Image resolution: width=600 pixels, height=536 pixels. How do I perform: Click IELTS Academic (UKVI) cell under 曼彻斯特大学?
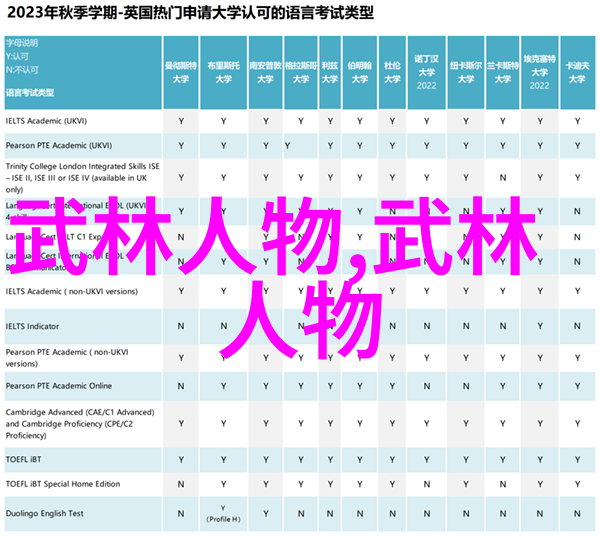tap(181, 121)
